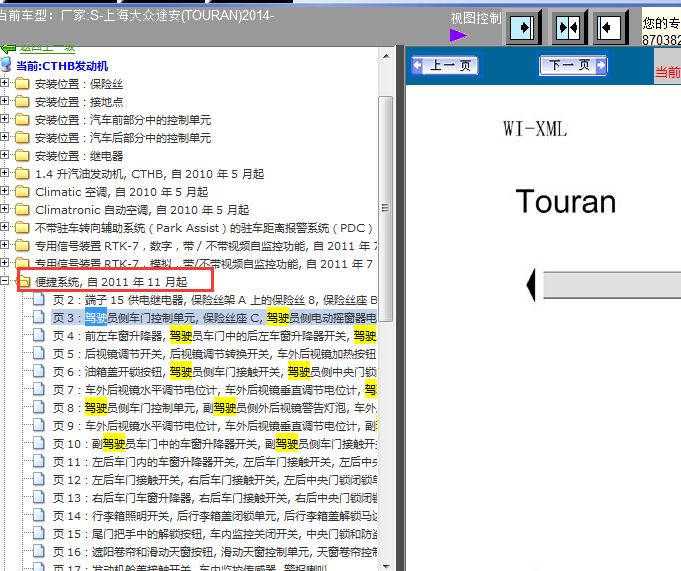Expand the Climatic 空调 folder
Image resolution: width=681 pixels, height=571 pixels.
[4, 191]
